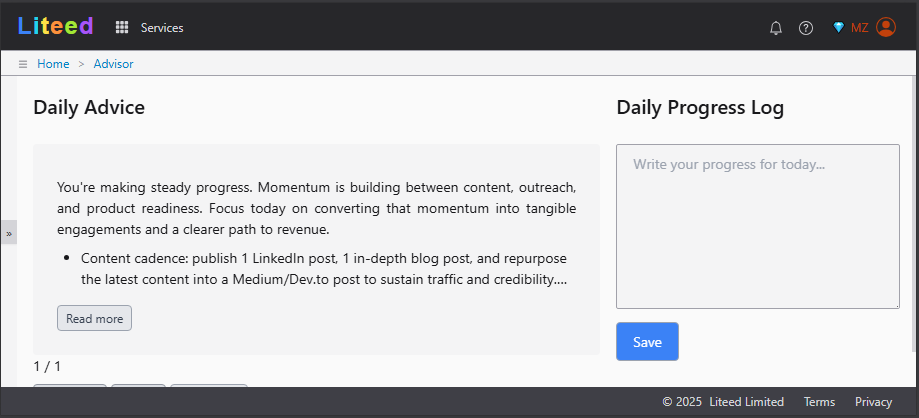Image resolution: width=919 pixels, height=418 pixels.
Task: Expand the collapsed left sidebar
Action: 8,232
